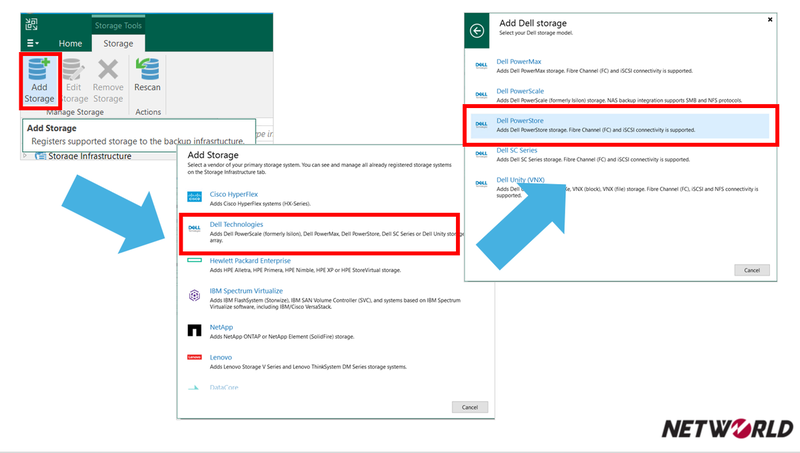This screenshot has height=453, width=800.
Task: Choose Dell Technologies vendor link
Action: pos(236,224)
